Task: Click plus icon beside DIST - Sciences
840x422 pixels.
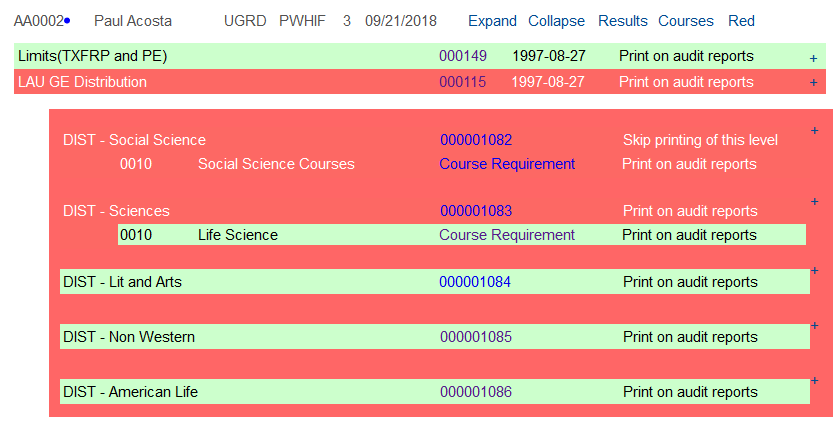Action: [x=814, y=201]
